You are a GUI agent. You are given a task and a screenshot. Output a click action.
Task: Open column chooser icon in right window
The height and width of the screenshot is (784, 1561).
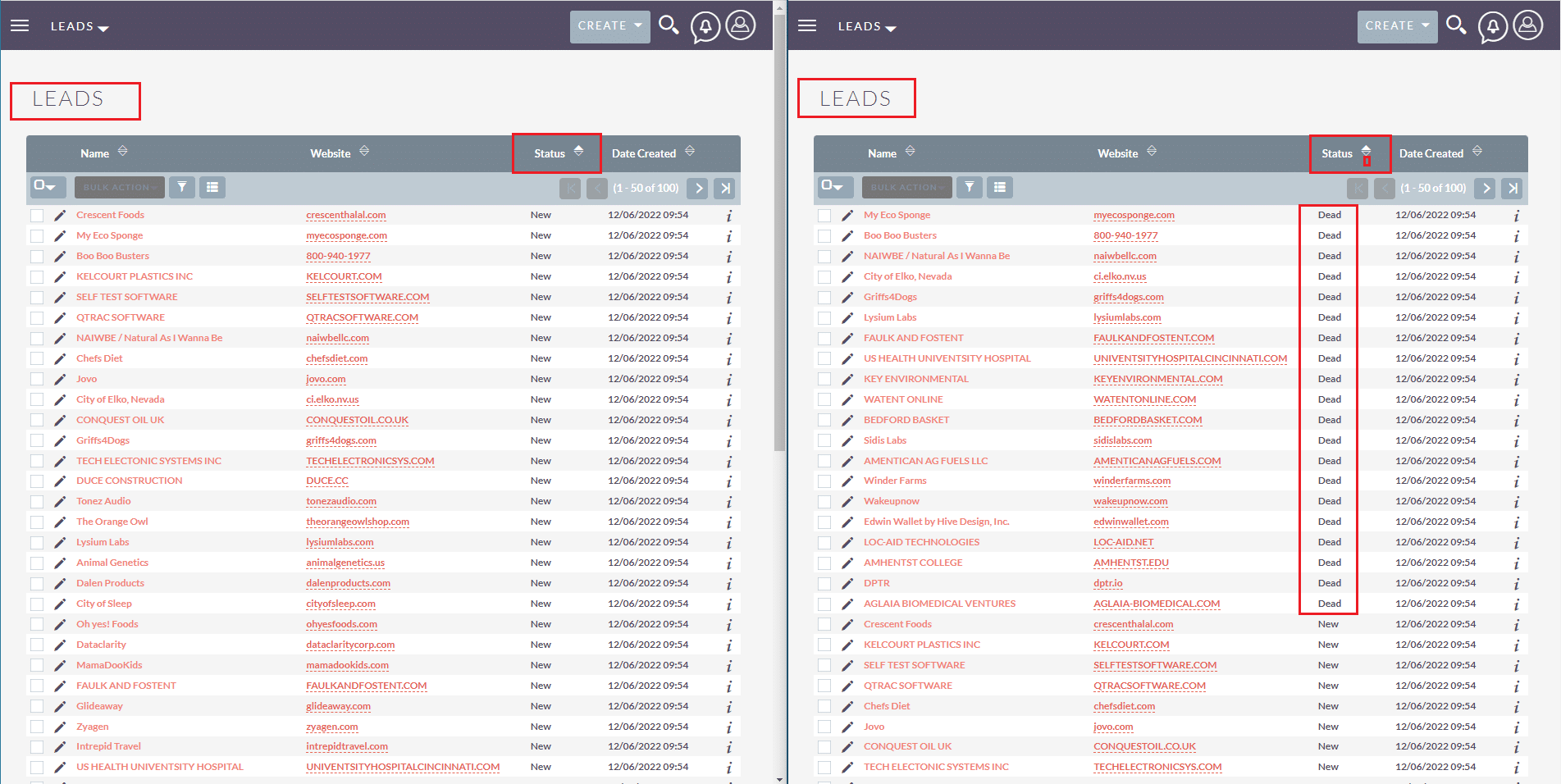point(1000,187)
